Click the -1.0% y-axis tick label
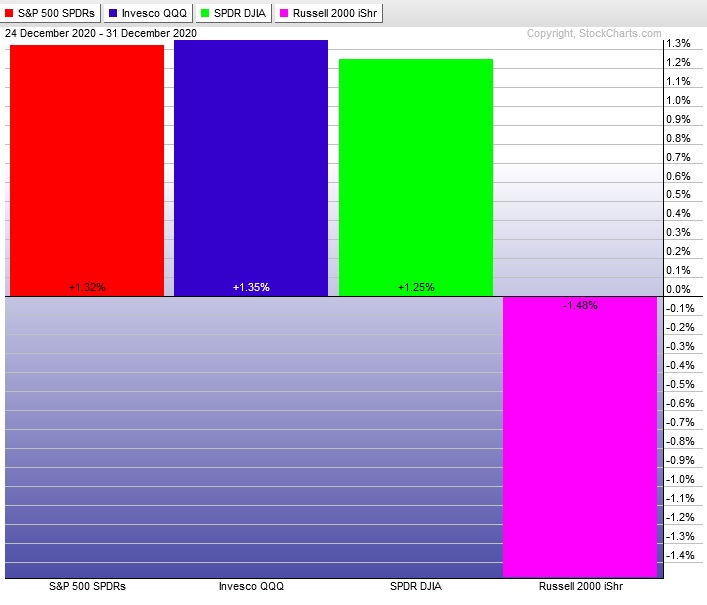Screen dimensions: 707x605 point(680,479)
